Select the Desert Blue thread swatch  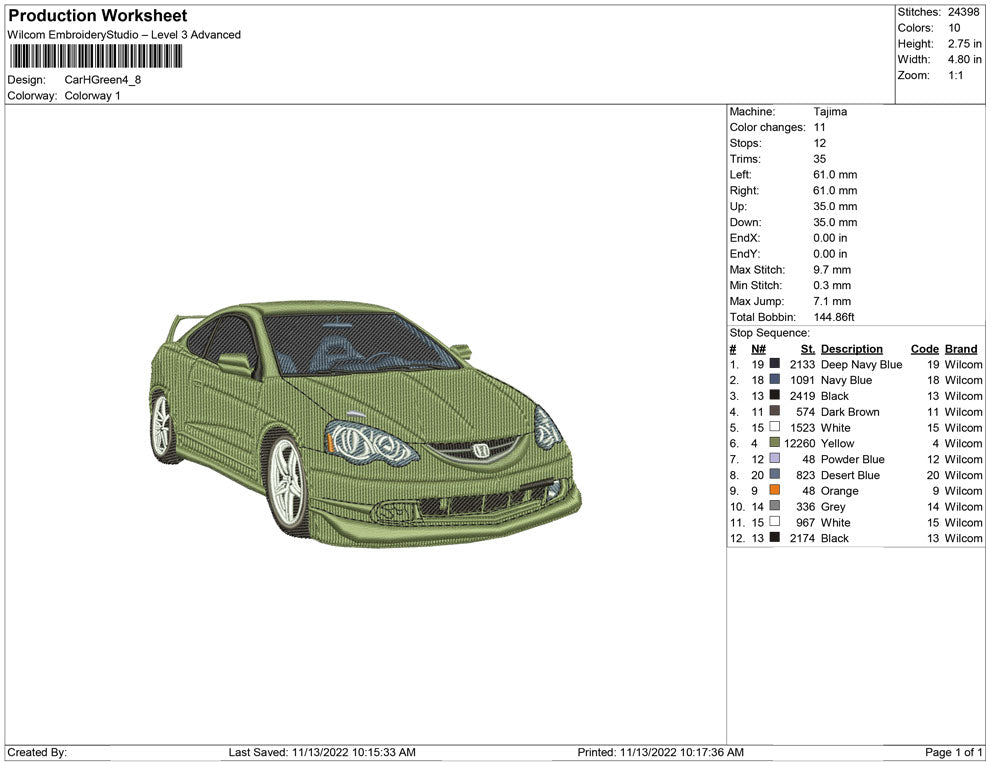(x=775, y=475)
